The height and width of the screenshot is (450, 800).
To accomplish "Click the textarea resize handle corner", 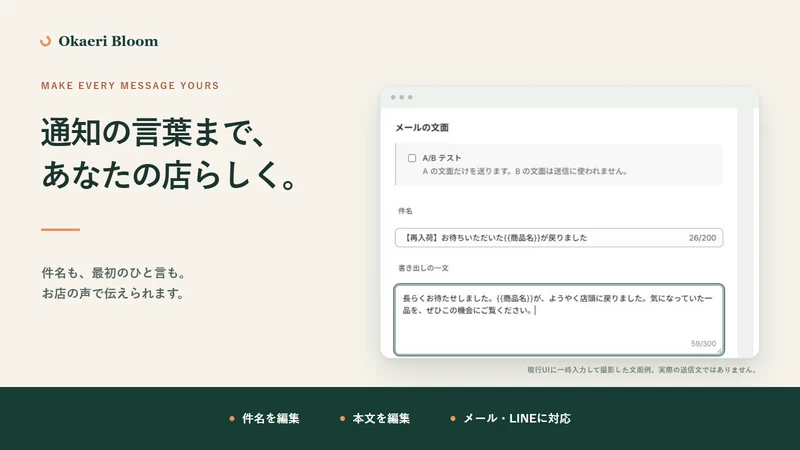I will [719, 351].
